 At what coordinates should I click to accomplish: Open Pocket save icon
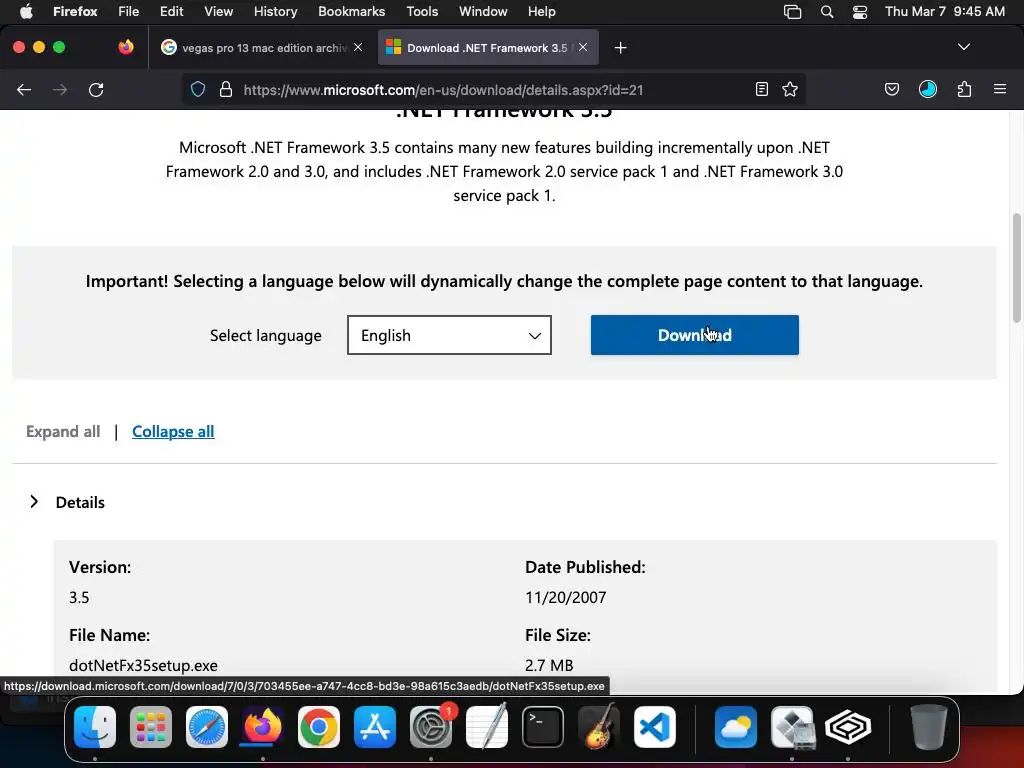point(892,89)
